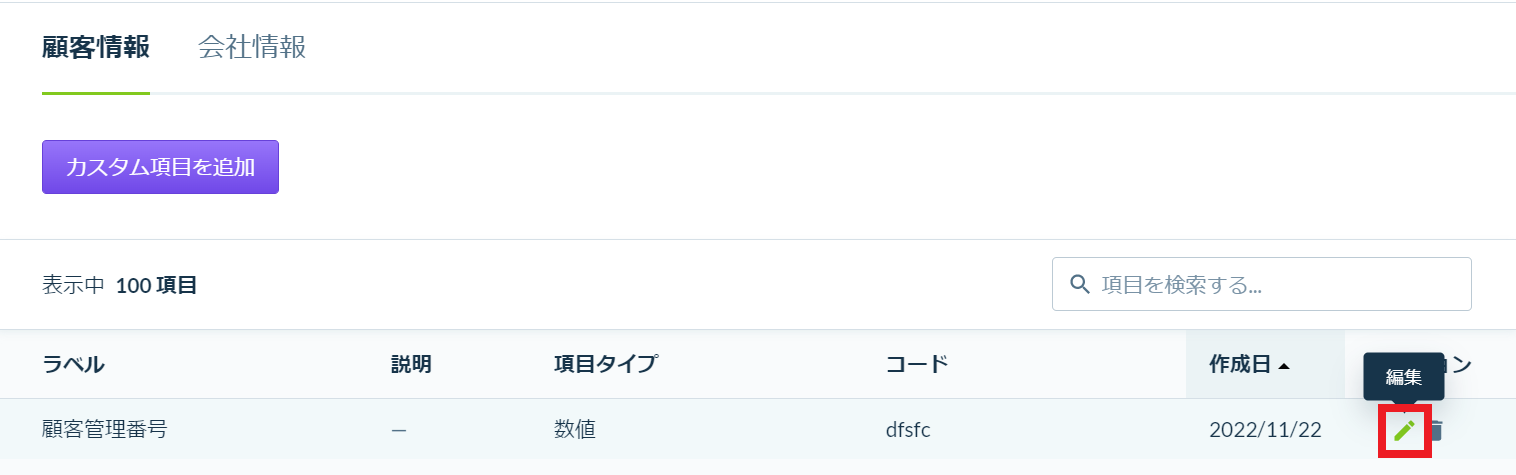
Task: Select the 顧客管理番号 row label
Action: point(104,430)
